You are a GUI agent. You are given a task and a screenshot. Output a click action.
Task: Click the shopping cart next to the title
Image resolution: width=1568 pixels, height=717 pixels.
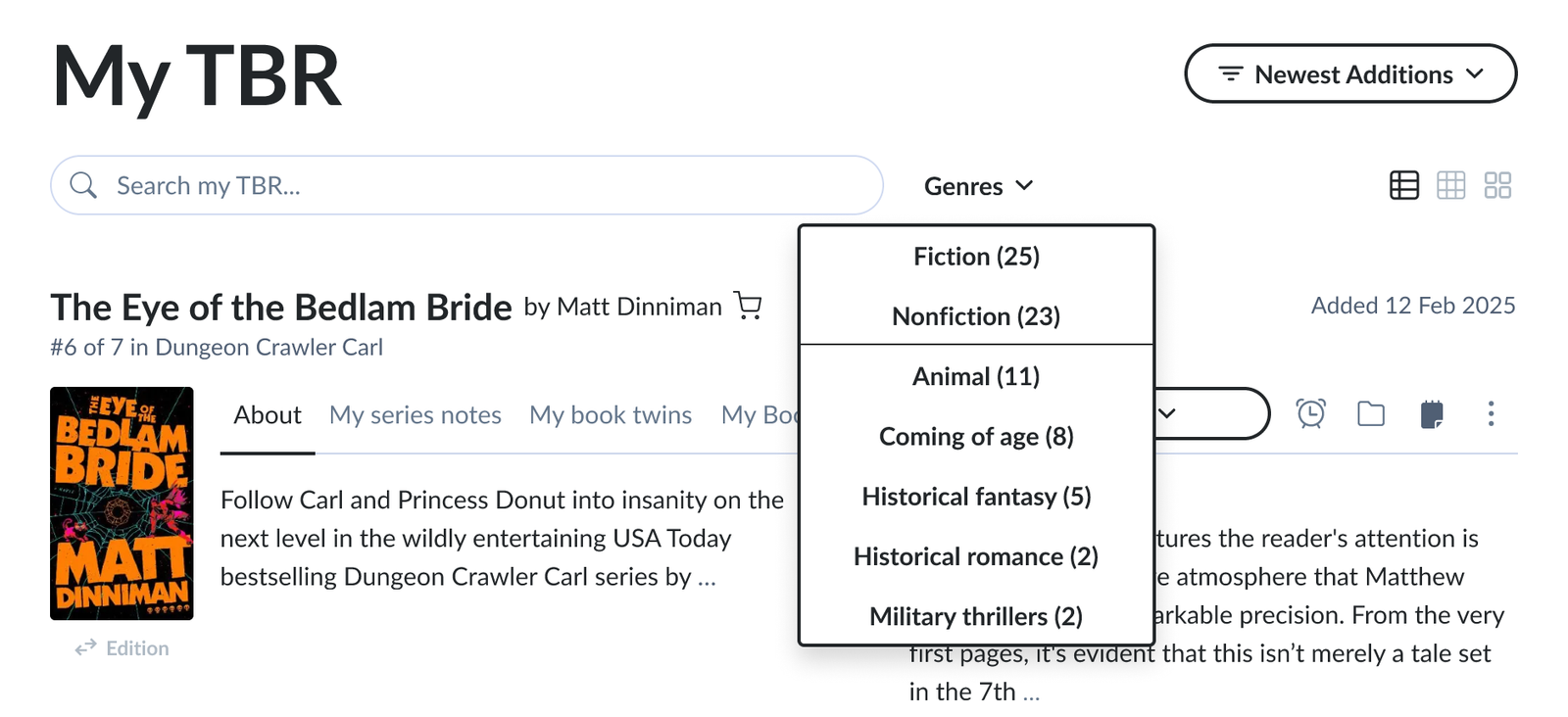click(x=749, y=306)
